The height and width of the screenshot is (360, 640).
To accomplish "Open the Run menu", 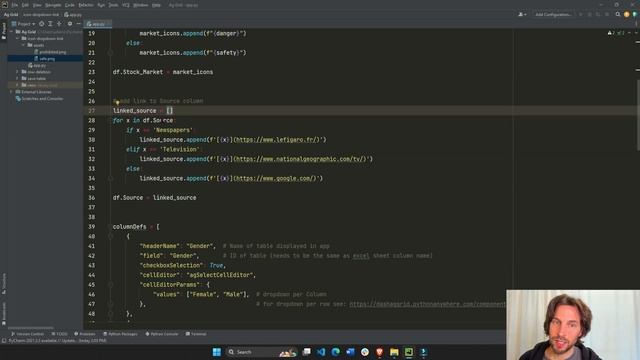I will [101, 5].
